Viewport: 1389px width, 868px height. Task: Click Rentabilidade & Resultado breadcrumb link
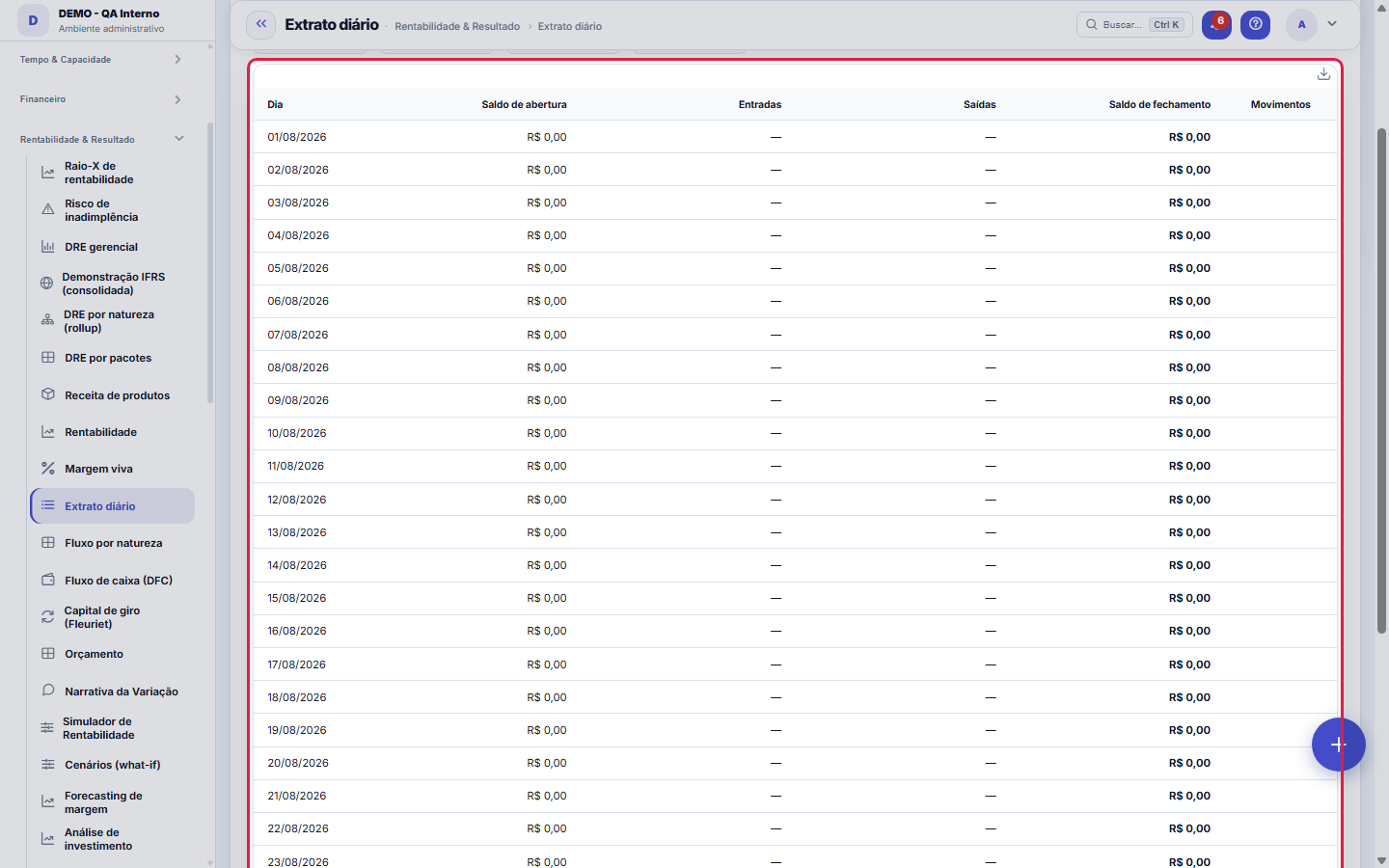(x=457, y=26)
